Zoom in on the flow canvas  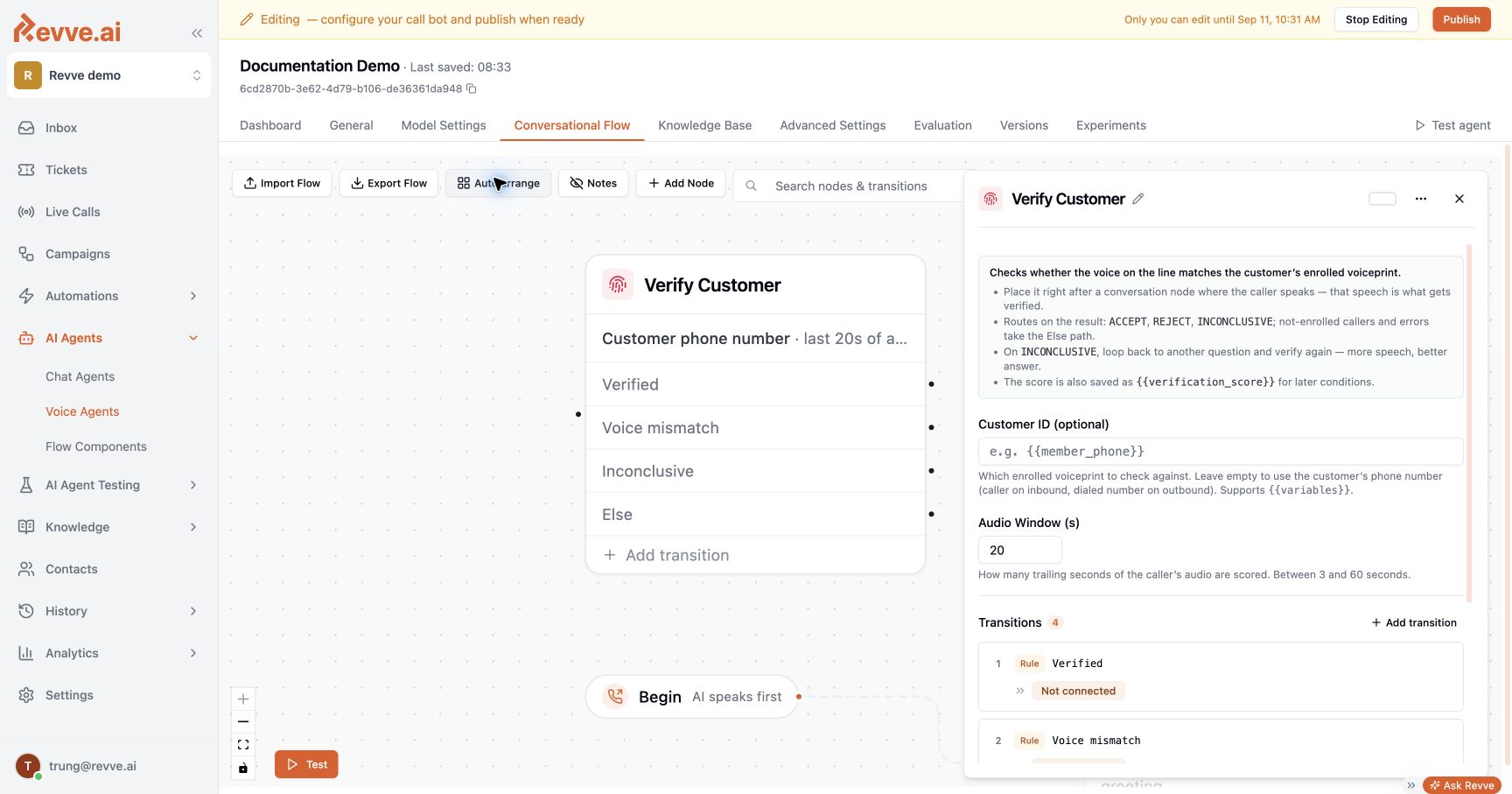coord(243,699)
